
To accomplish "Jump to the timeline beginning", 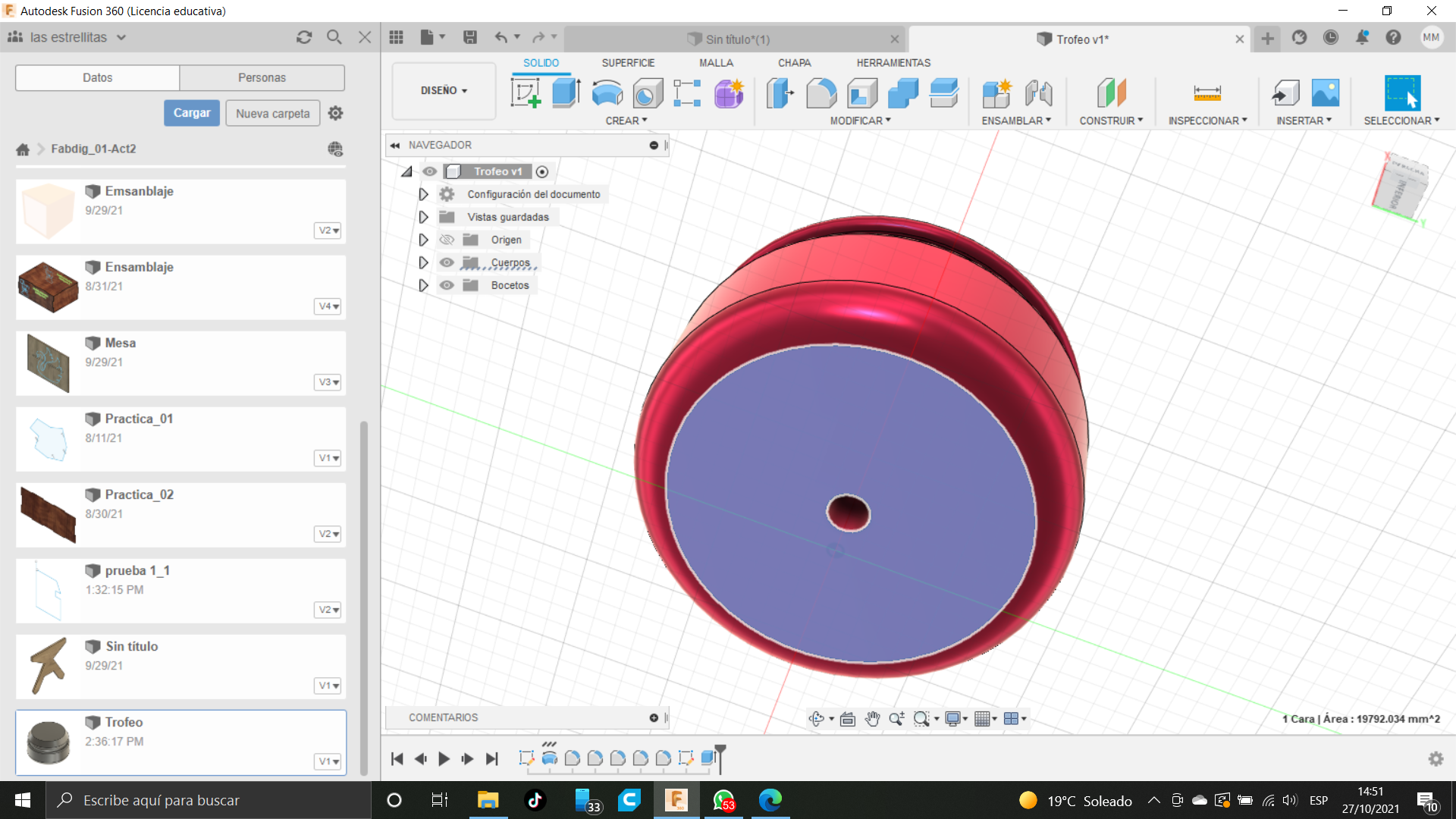I will pos(397,758).
